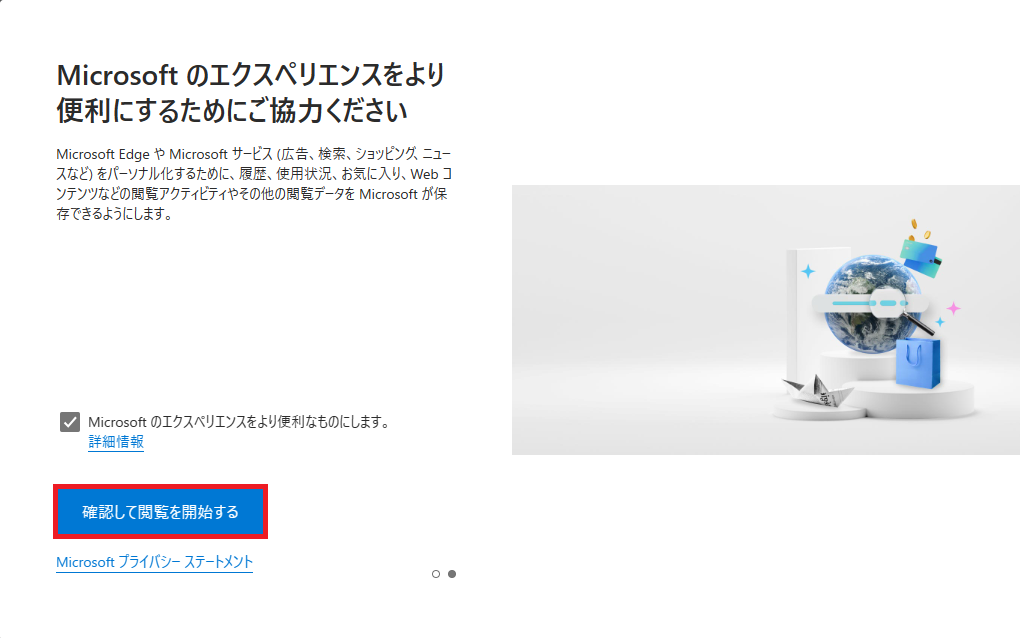
Task: Click the blue sparkle left of globe
Action: 808,271
